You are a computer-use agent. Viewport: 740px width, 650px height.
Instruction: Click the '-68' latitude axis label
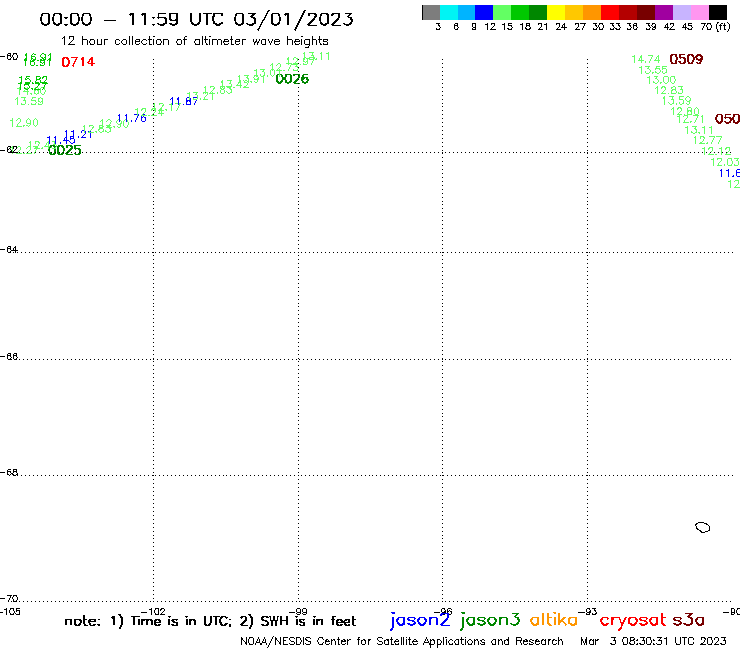click(9, 473)
